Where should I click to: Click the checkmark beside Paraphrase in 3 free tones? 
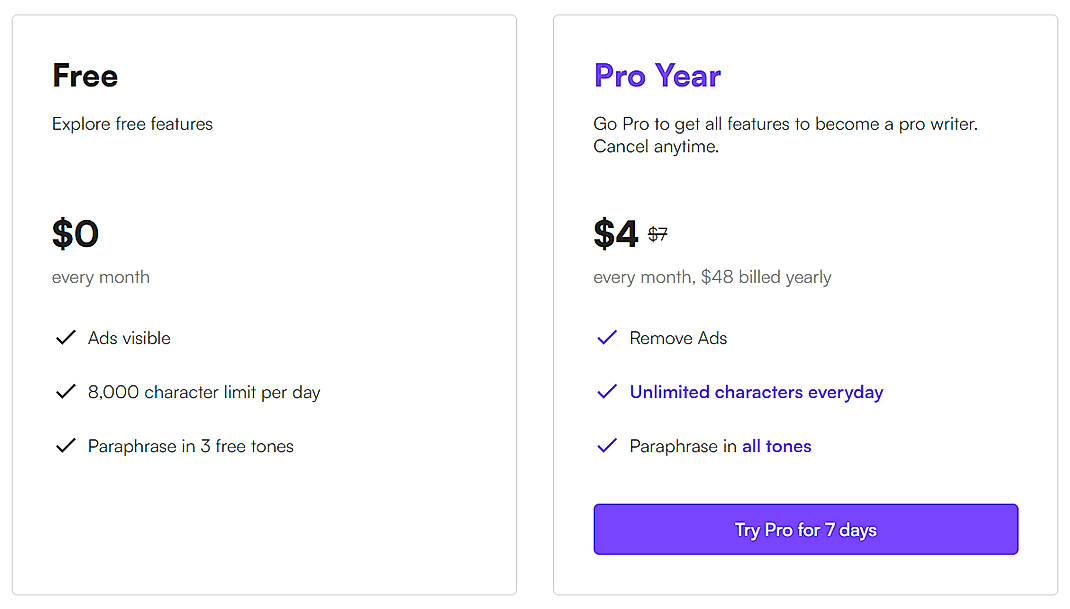pos(66,446)
